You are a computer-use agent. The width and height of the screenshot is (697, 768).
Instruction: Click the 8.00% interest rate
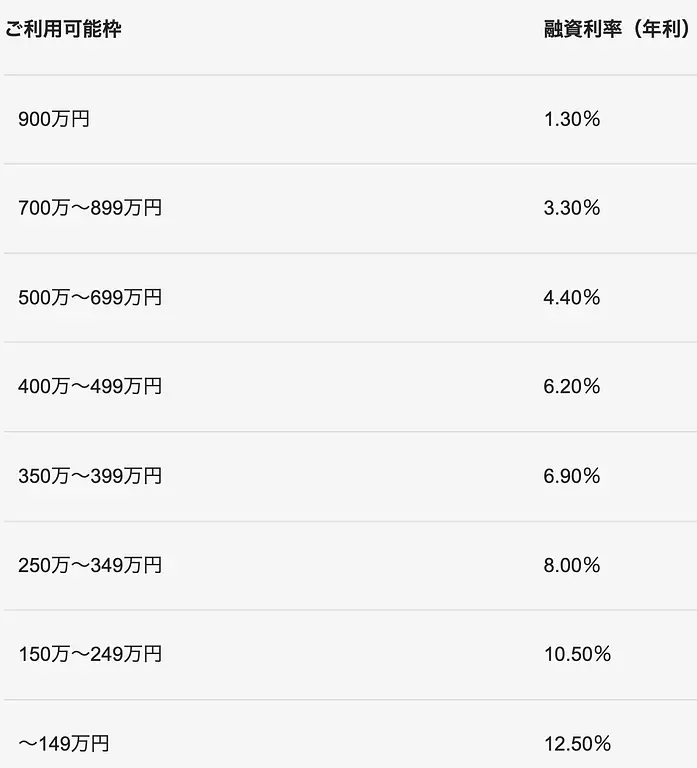click(572, 566)
